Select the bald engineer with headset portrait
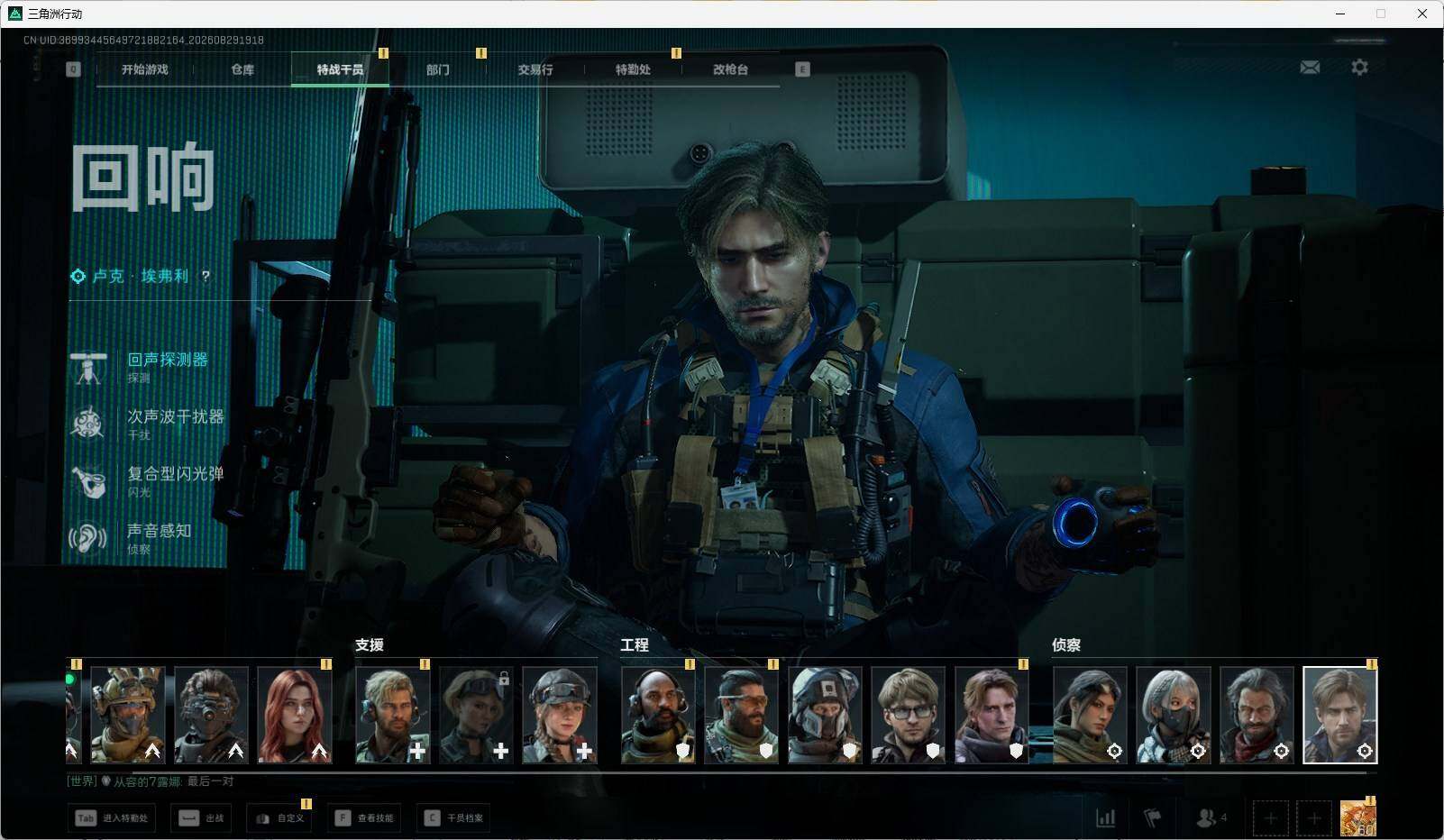Image resolution: width=1444 pixels, height=840 pixels. pos(658,715)
